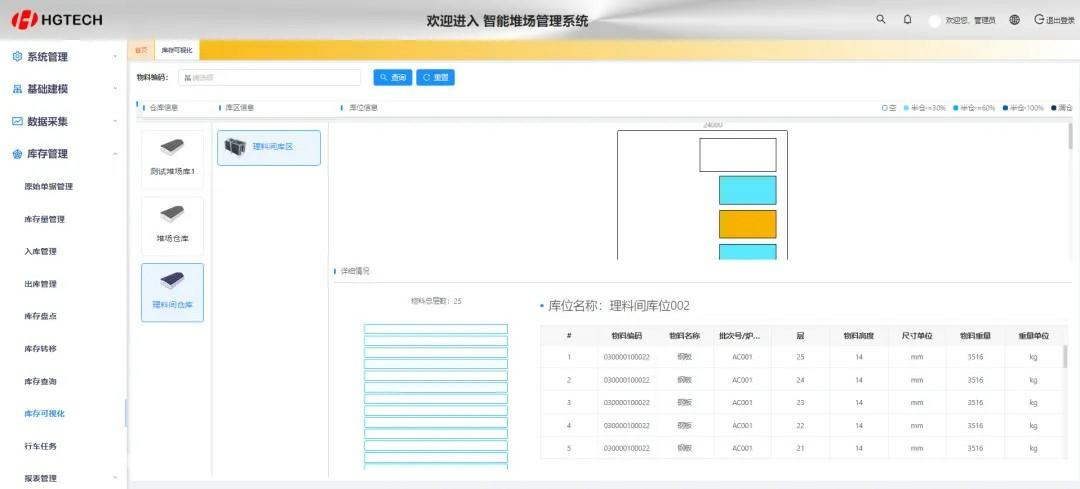Focus the 物料编码 input field

tap(270, 77)
